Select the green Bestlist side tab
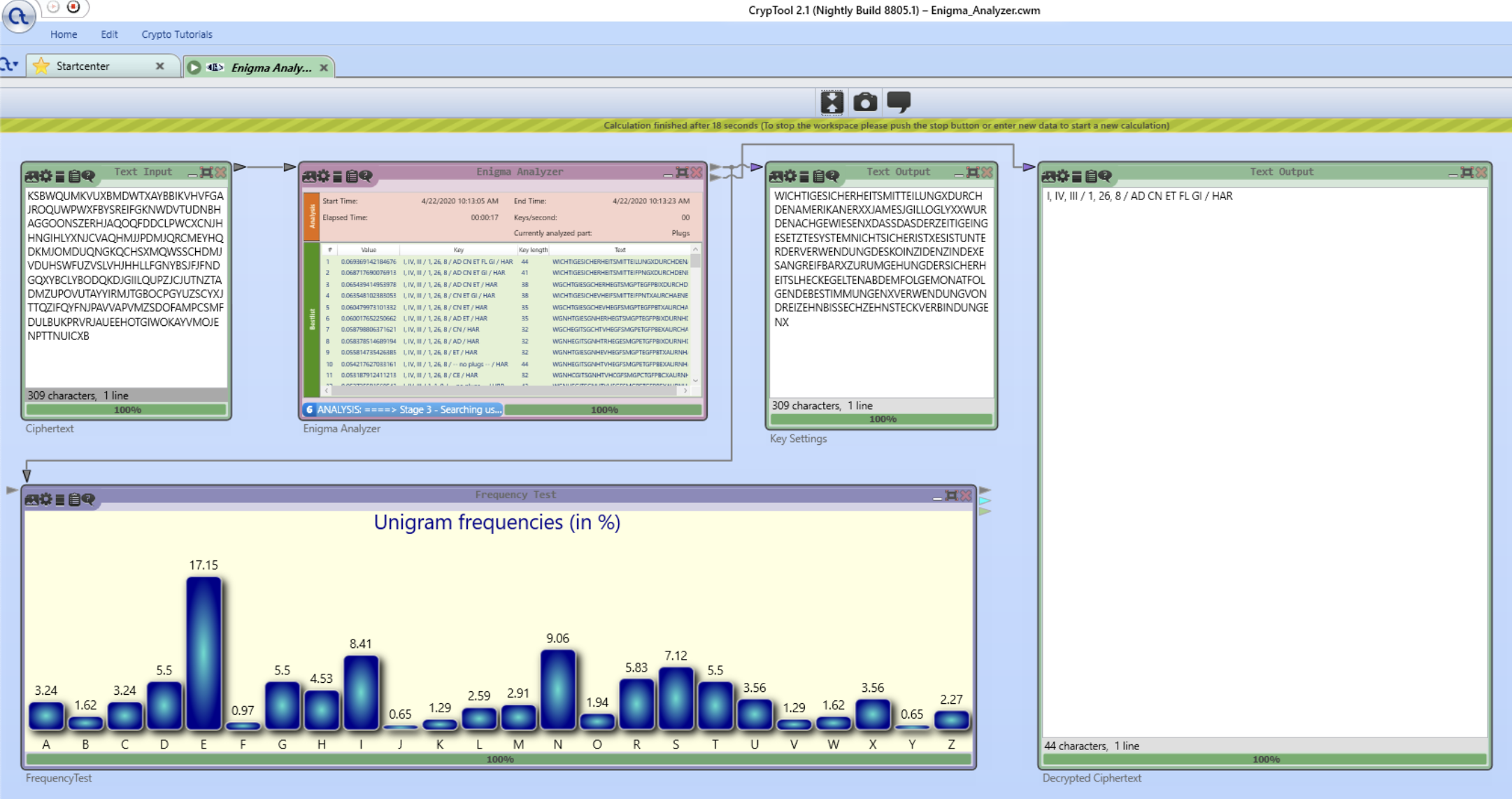Screen dimensions: 1512x799 (x=312, y=319)
